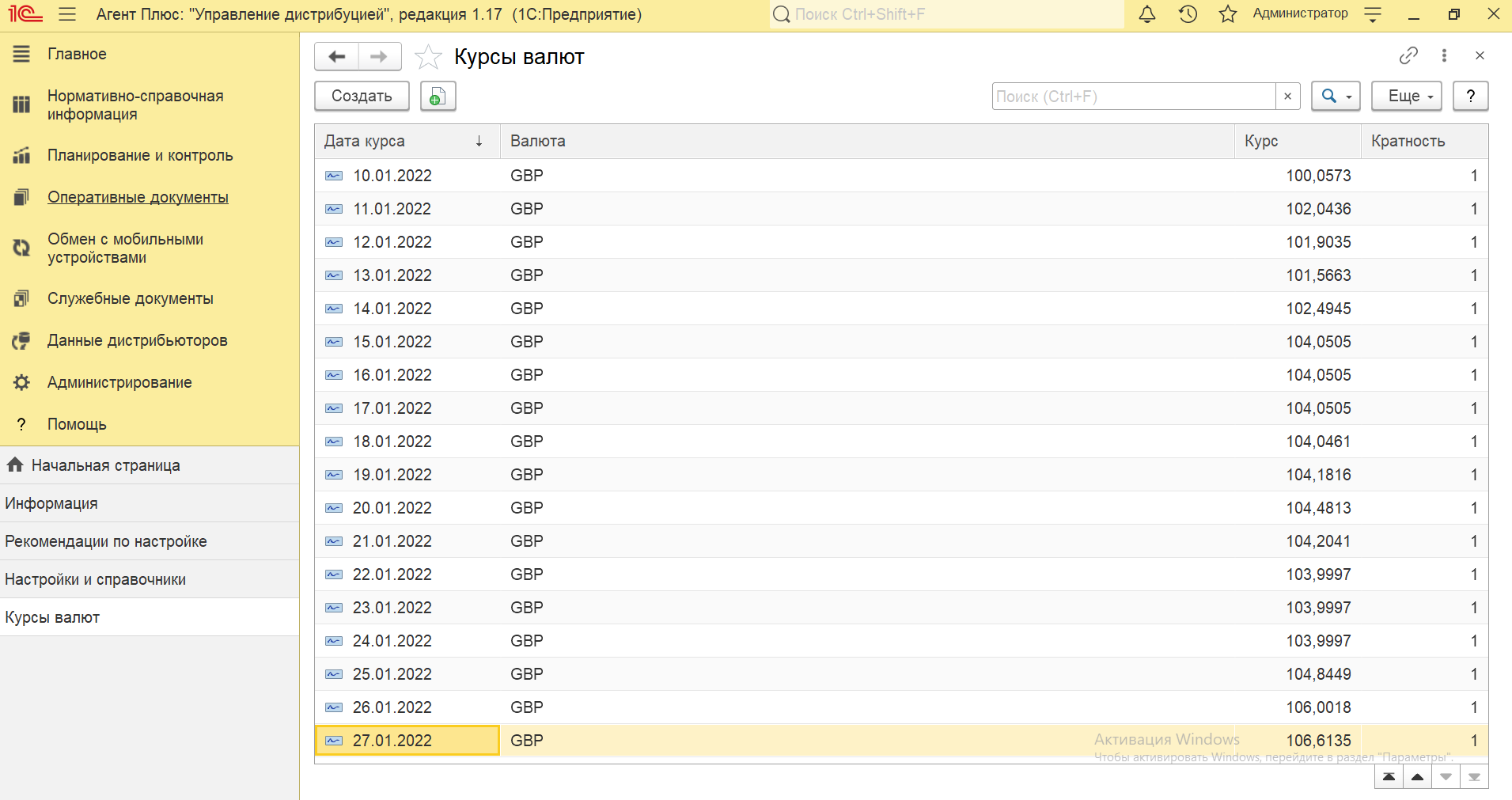Expand the Еще dropdown menu
1512x800 pixels.
(x=1406, y=97)
